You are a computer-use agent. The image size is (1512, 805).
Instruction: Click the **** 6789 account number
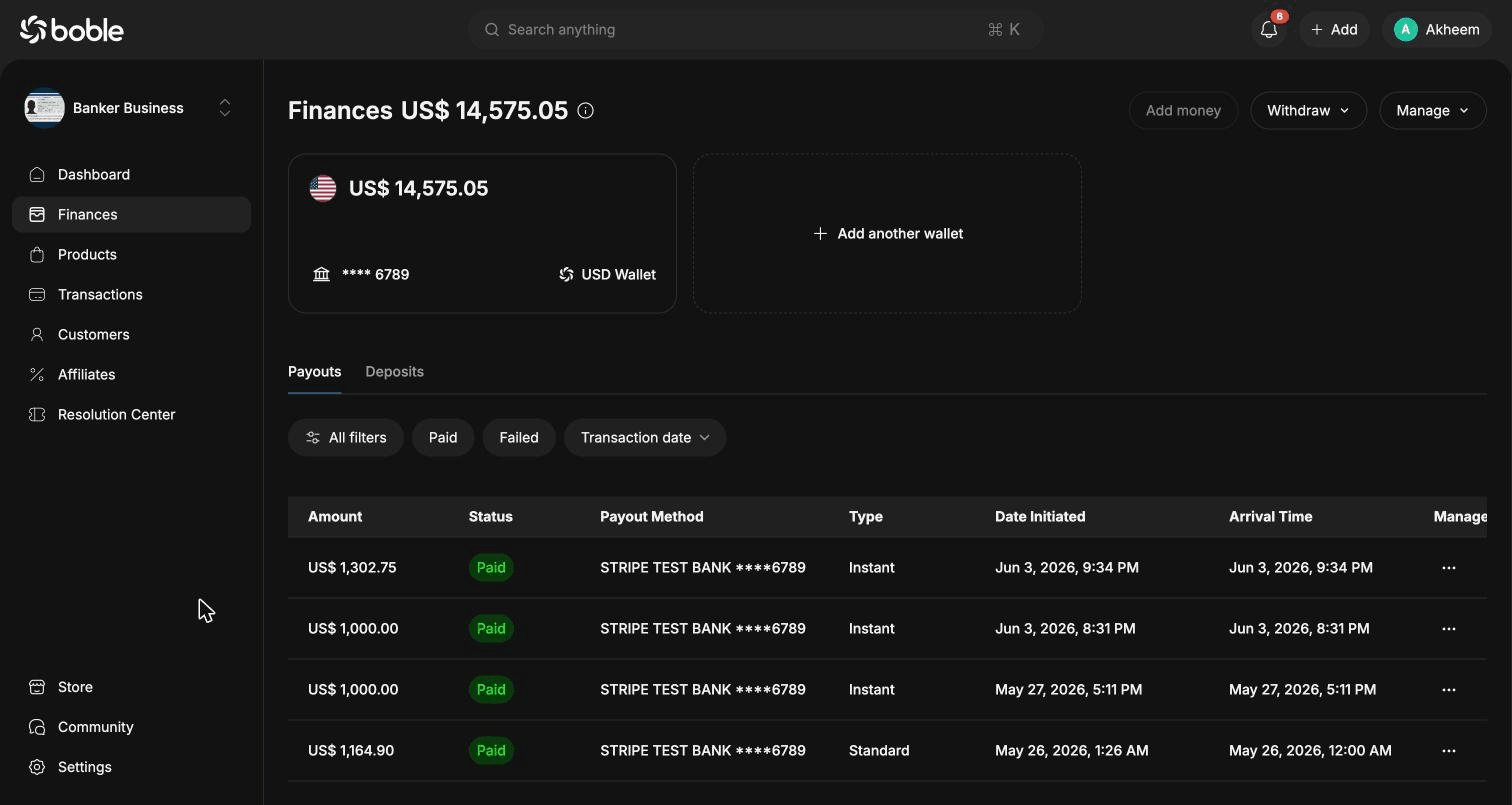[375, 274]
